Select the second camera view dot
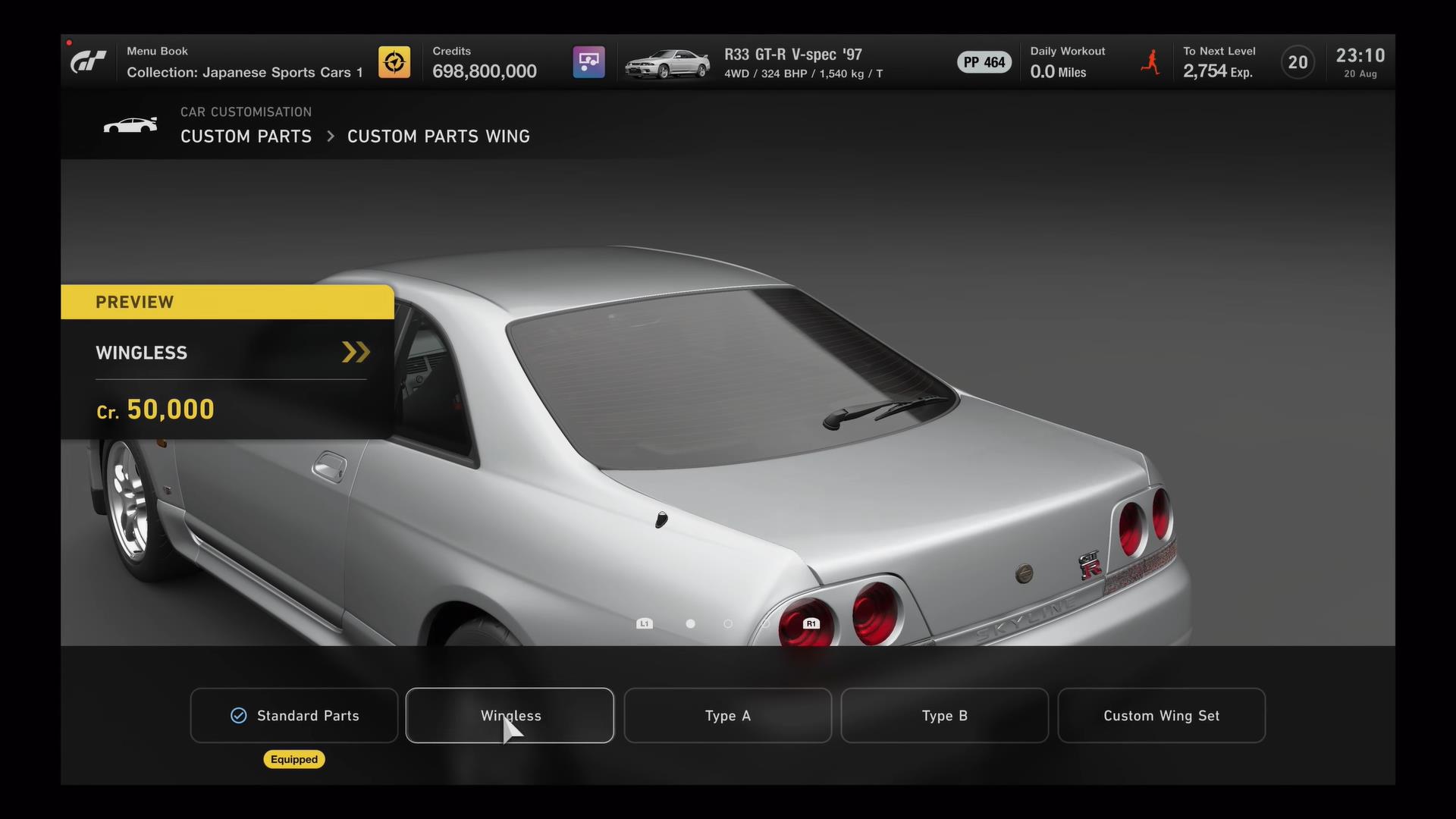The image size is (1456, 819). [728, 623]
